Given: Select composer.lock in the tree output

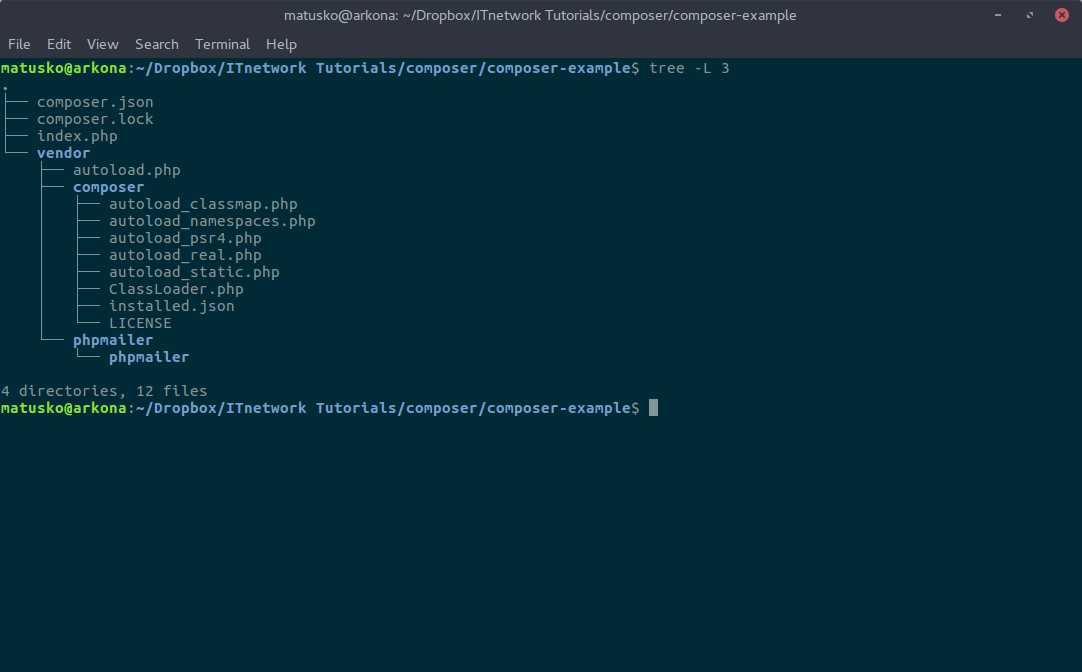Looking at the screenshot, I should tap(94, 118).
